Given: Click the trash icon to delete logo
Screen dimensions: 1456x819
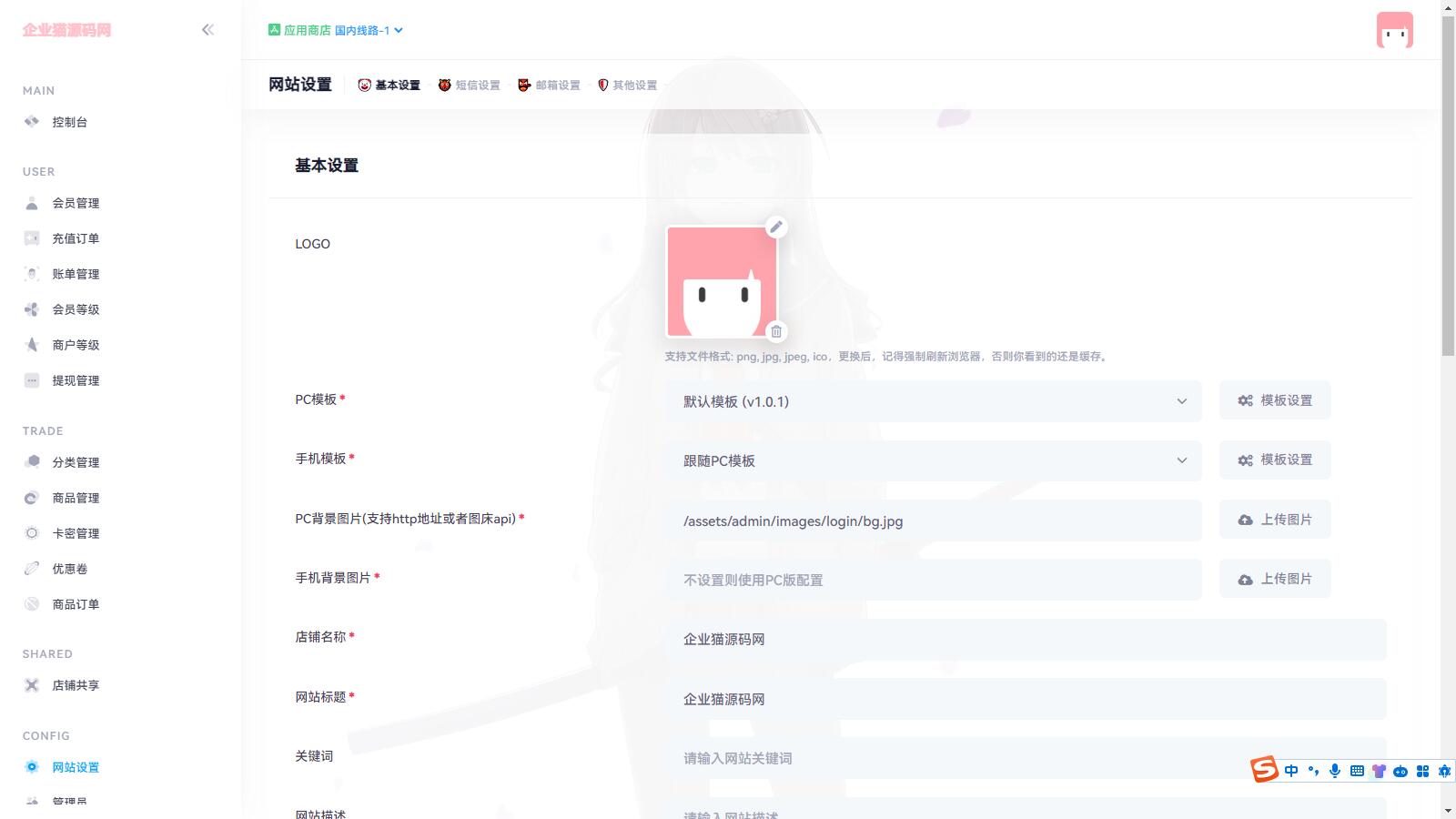Looking at the screenshot, I should point(776,331).
